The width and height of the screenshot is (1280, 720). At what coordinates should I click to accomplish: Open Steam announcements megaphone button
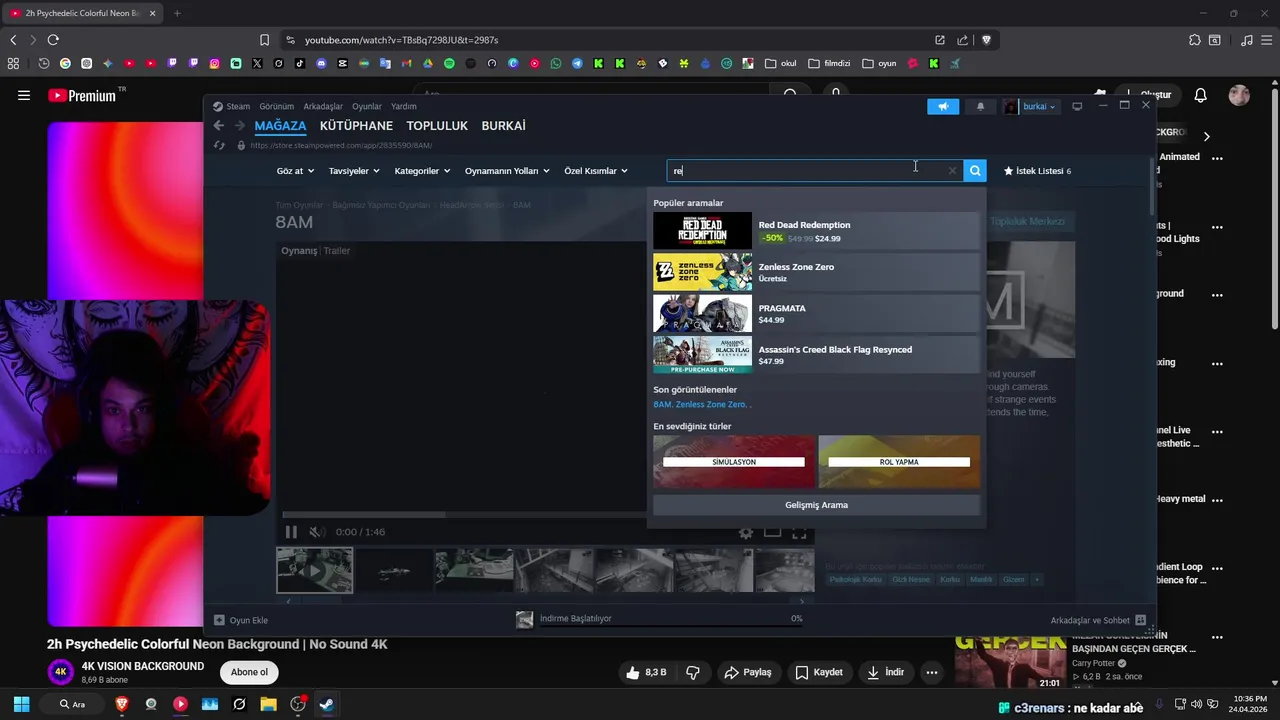[943, 106]
